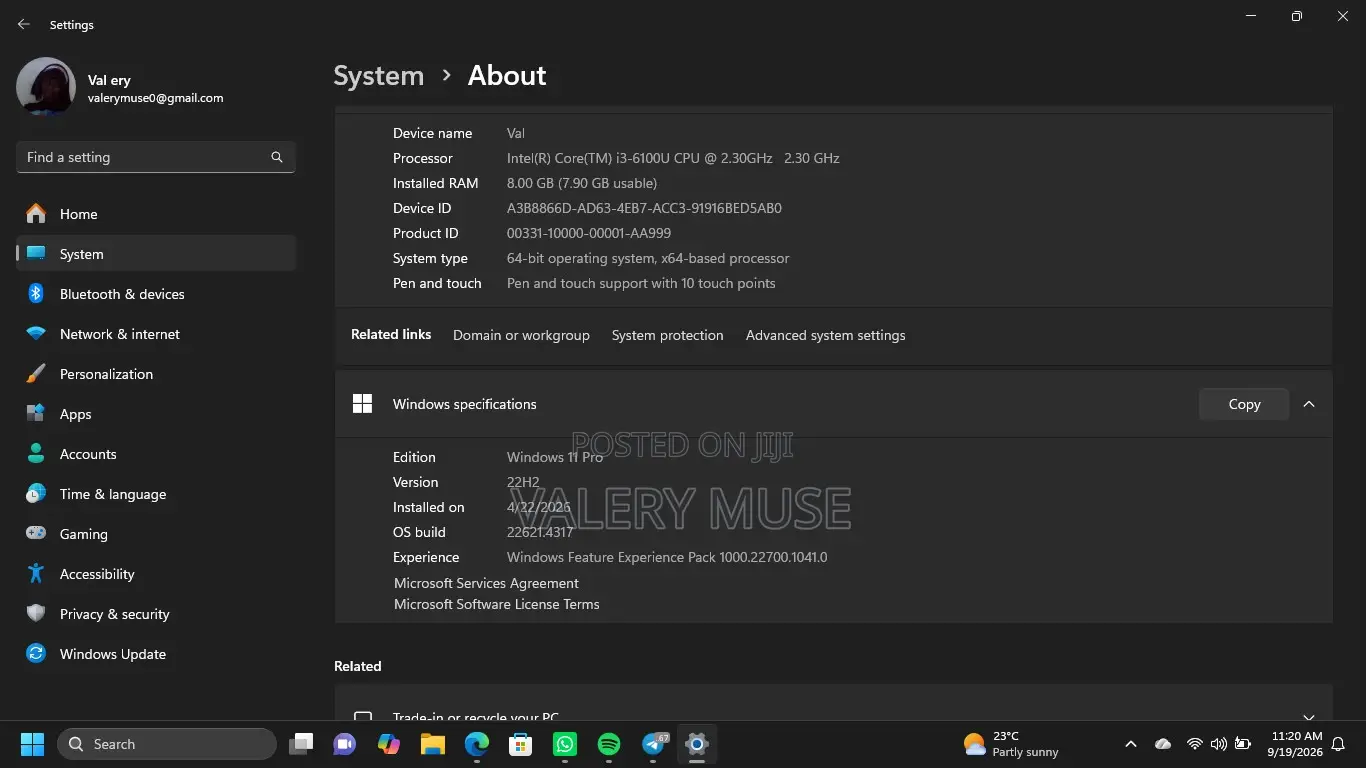Image resolution: width=1366 pixels, height=768 pixels.
Task: Click the Accessibility figure icon
Action: (36, 574)
